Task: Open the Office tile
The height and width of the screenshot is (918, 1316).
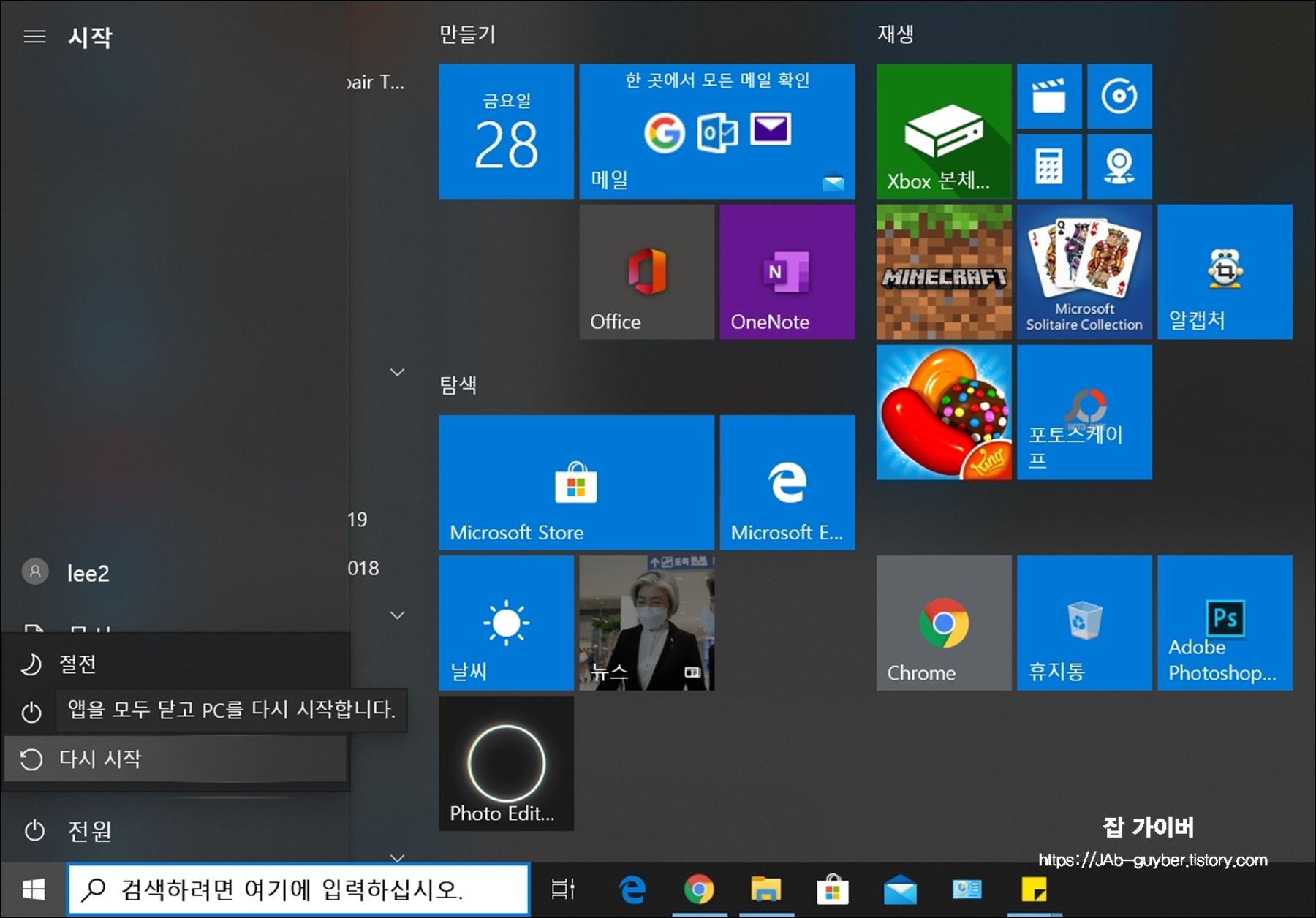Action: coord(646,272)
